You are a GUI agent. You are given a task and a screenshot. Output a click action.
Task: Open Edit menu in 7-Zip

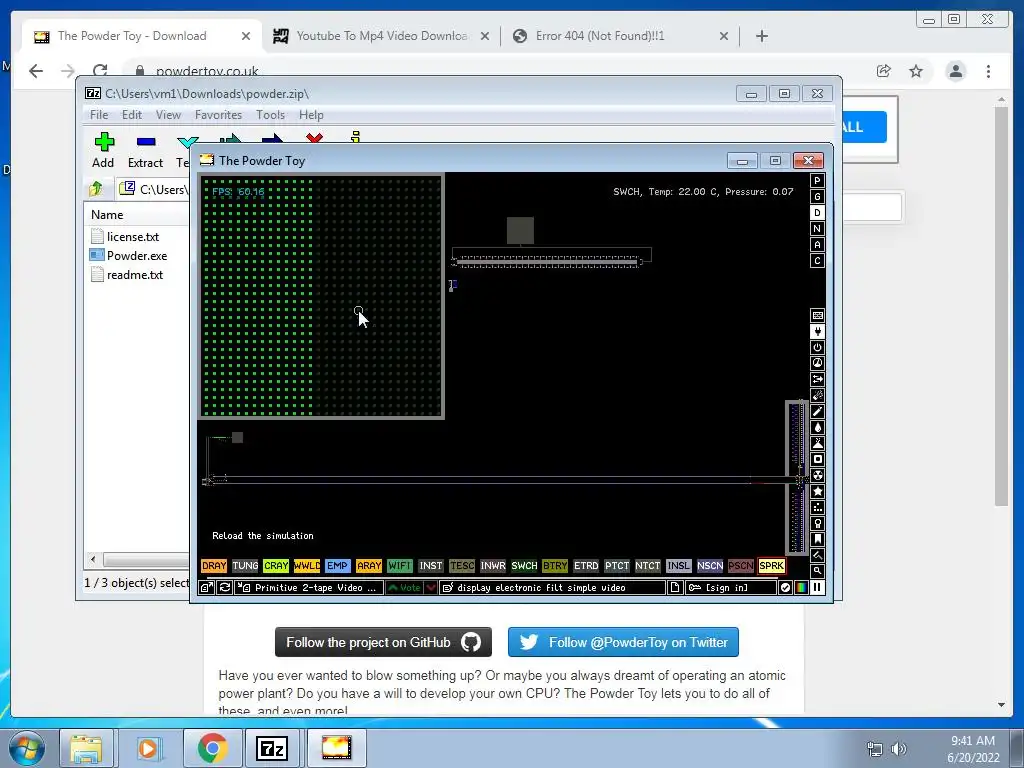[x=131, y=115]
